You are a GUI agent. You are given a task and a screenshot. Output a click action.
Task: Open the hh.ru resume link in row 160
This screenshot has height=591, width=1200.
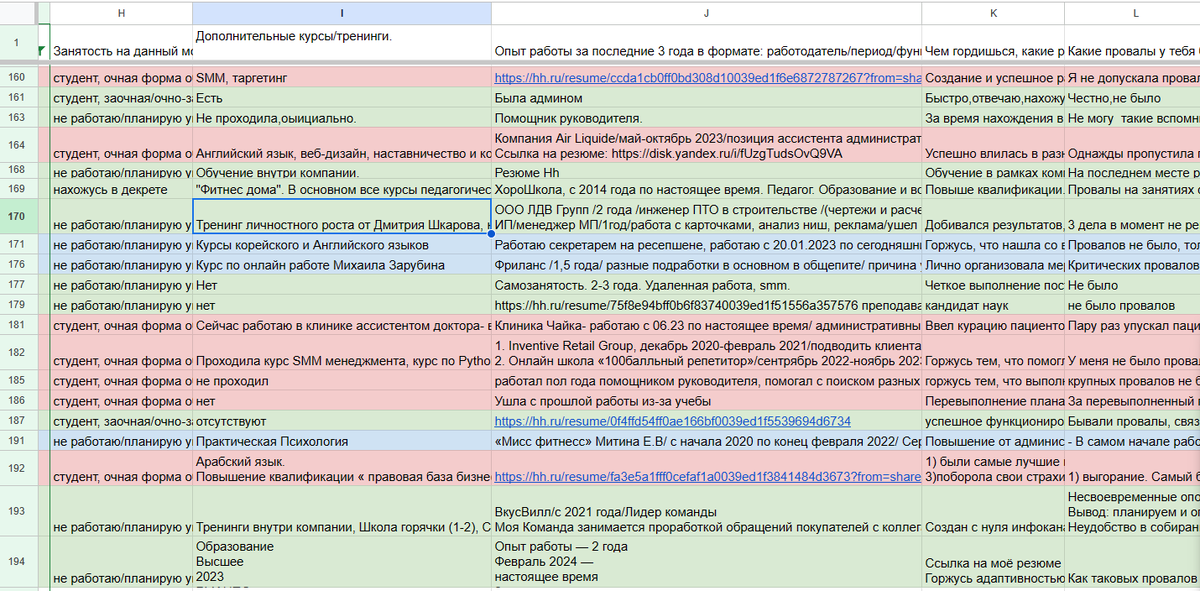pyautogui.click(x=706, y=78)
